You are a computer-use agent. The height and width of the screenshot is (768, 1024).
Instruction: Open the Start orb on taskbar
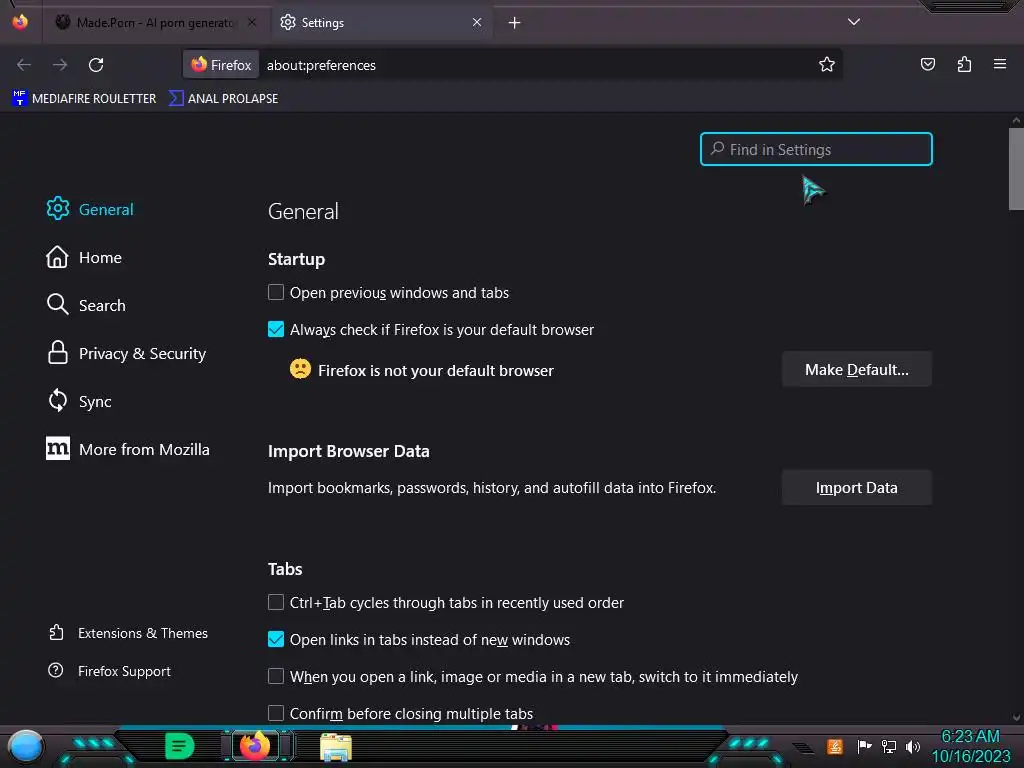(x=26, y=747)
